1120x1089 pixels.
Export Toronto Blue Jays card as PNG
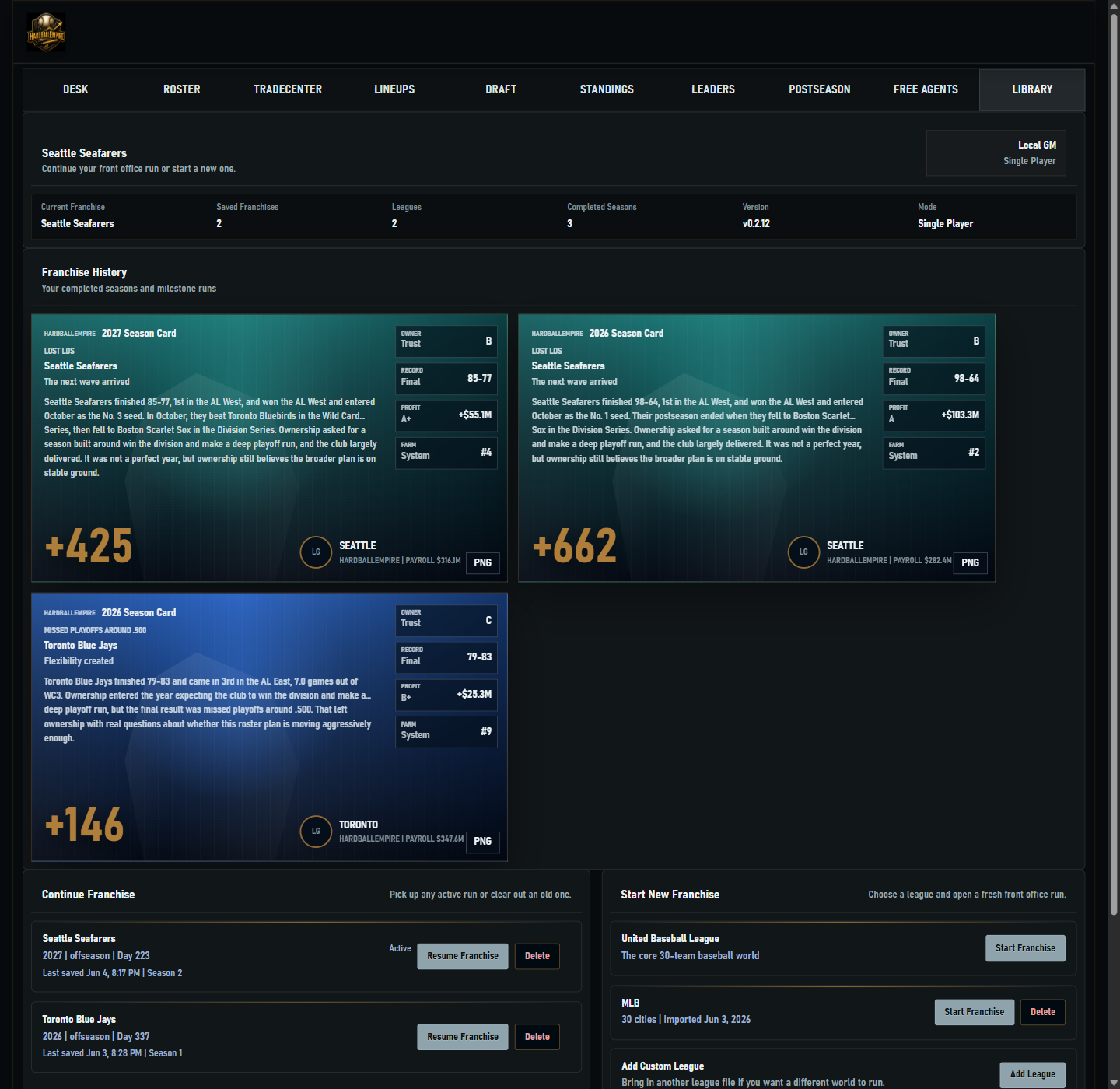(483, 842)
